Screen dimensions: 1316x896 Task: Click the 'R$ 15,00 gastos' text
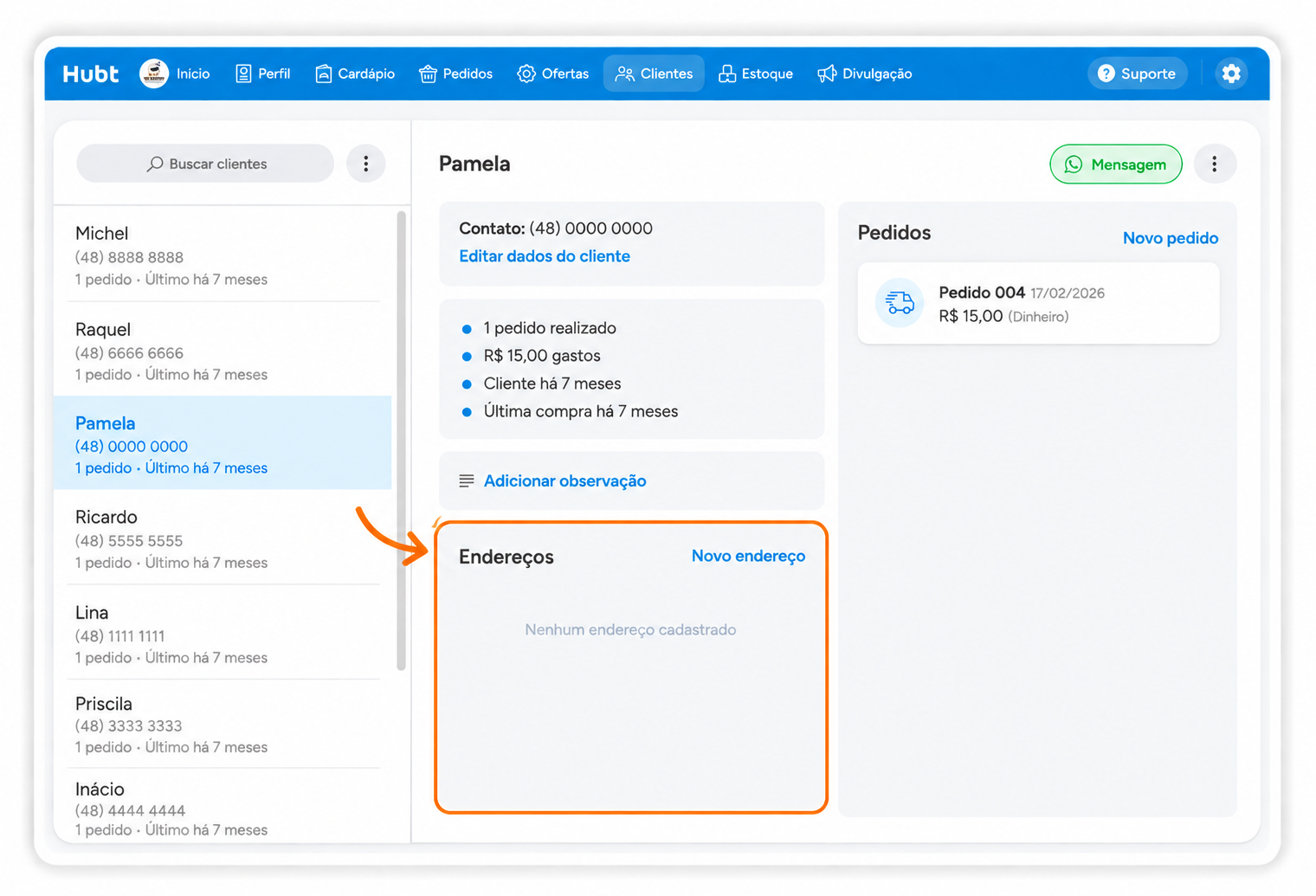click(x=542, y=356)
